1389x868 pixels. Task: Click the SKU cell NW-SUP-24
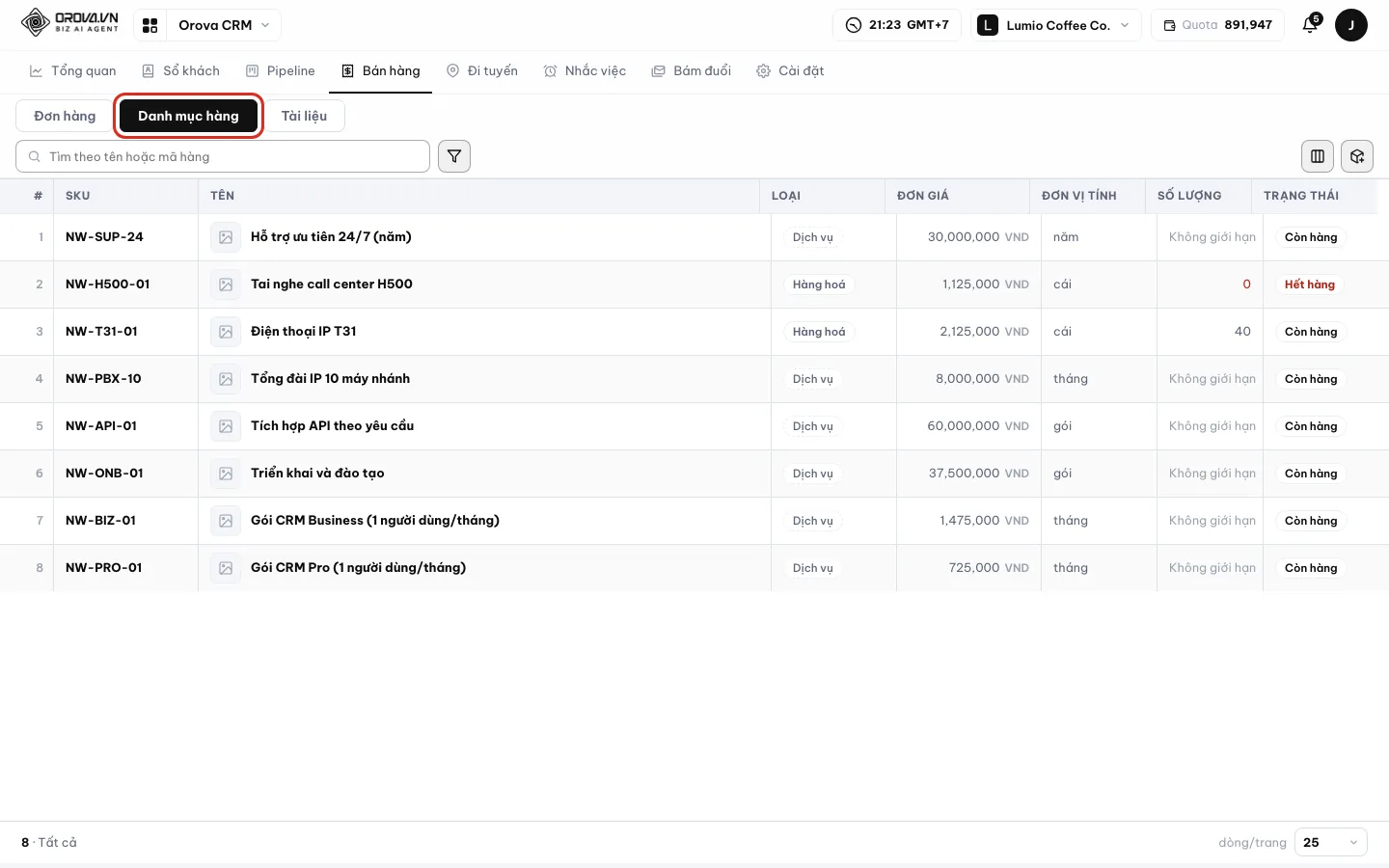[104, 237]
